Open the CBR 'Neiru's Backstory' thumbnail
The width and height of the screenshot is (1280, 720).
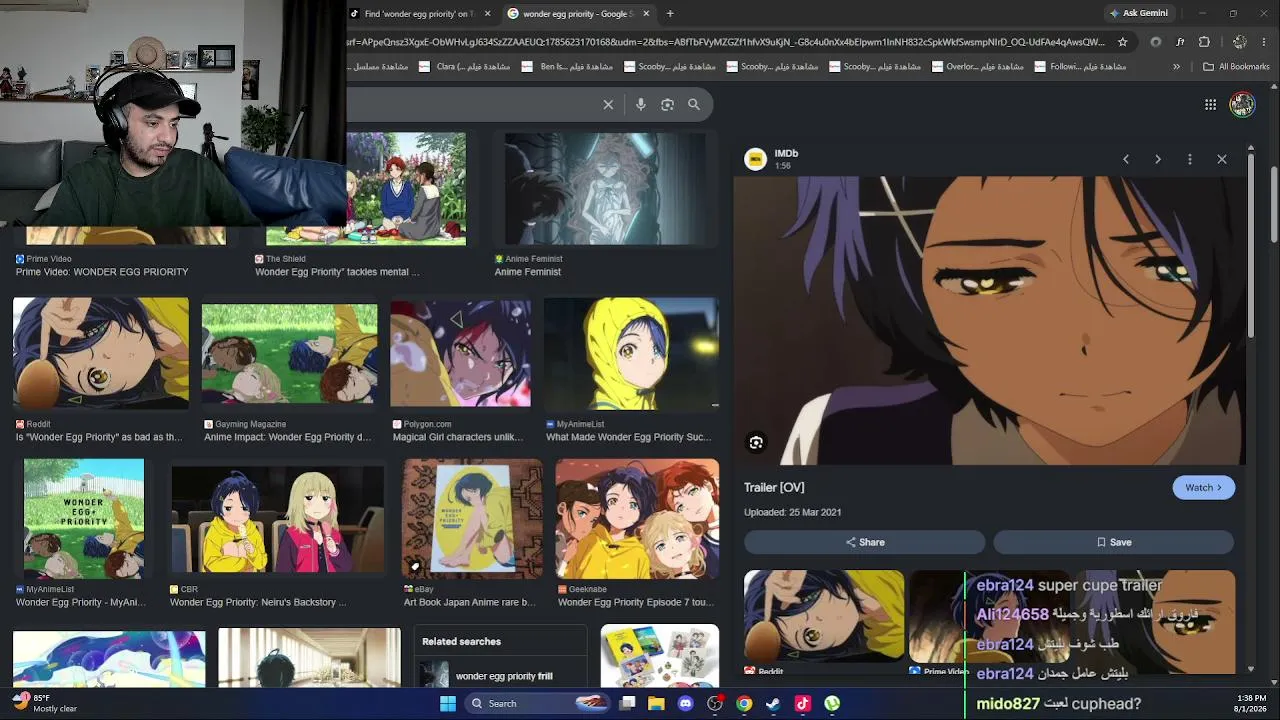click(278, 519)
